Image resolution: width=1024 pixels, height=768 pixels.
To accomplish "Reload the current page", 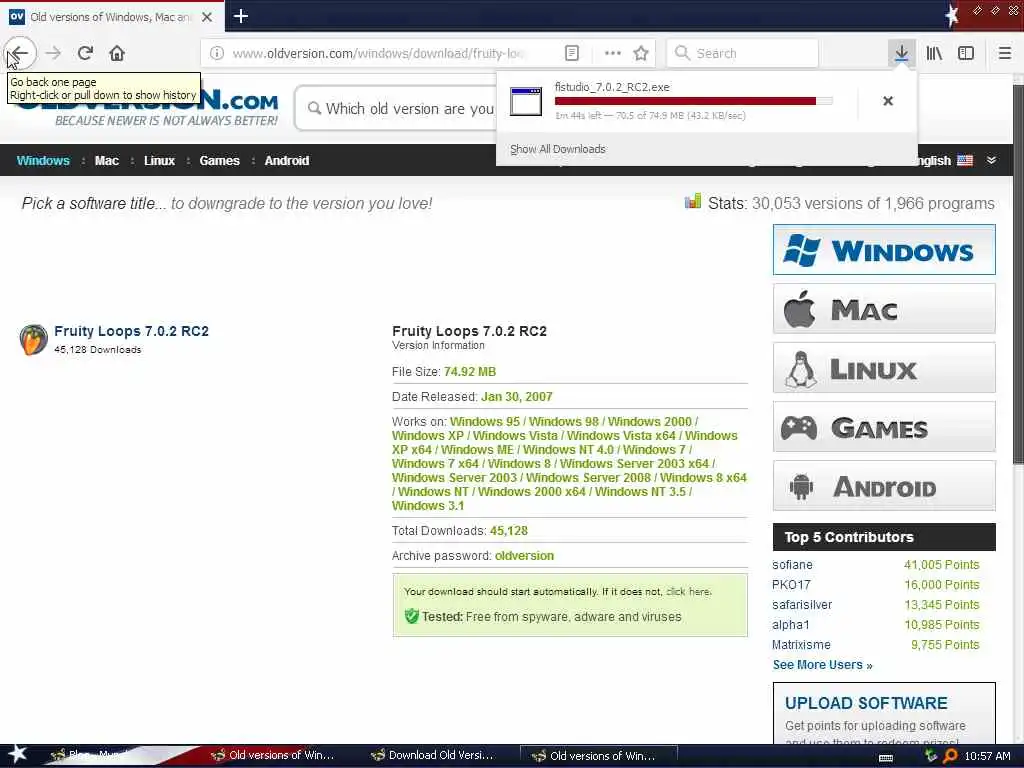I will [x=86, y=53].
